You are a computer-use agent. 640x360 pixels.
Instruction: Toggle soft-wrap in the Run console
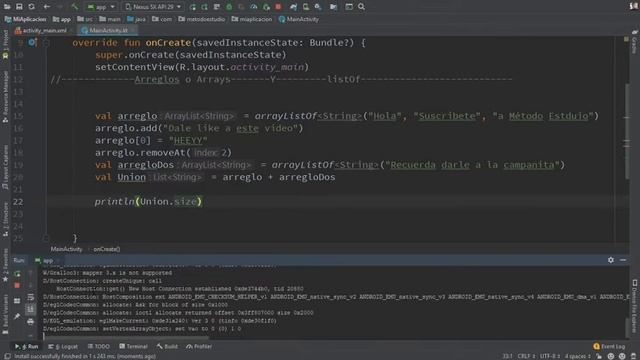click(31, 298)
